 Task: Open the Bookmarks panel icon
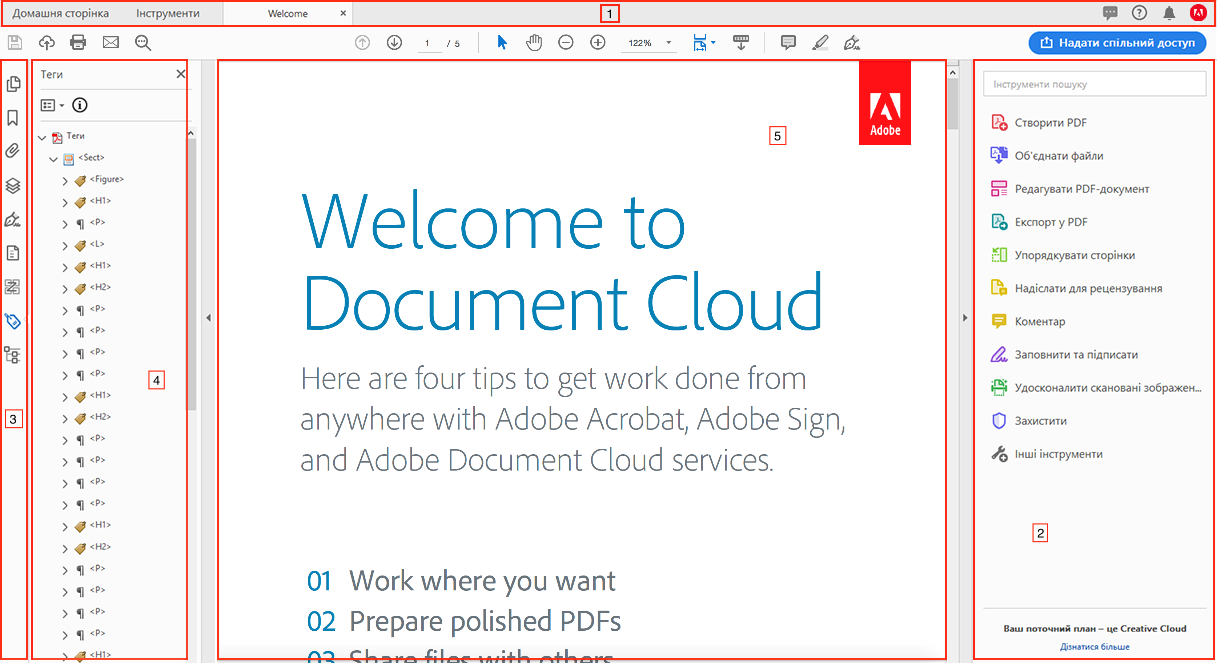(13, 118)
